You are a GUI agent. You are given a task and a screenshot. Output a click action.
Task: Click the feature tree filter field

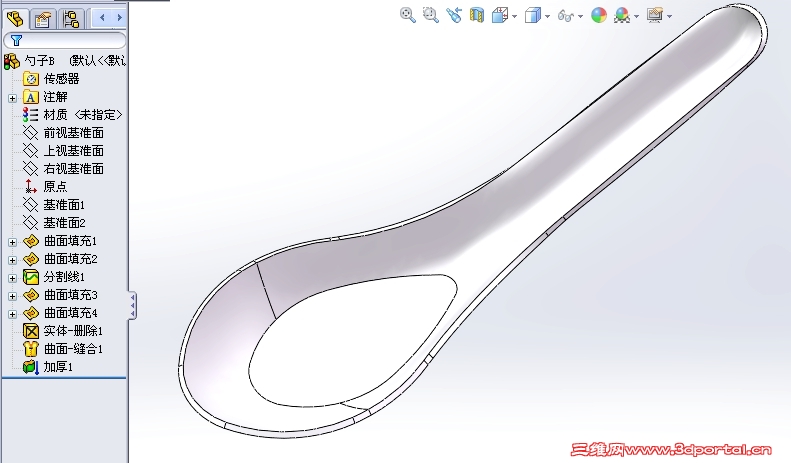pyautogui.click(x=65, y=40)
